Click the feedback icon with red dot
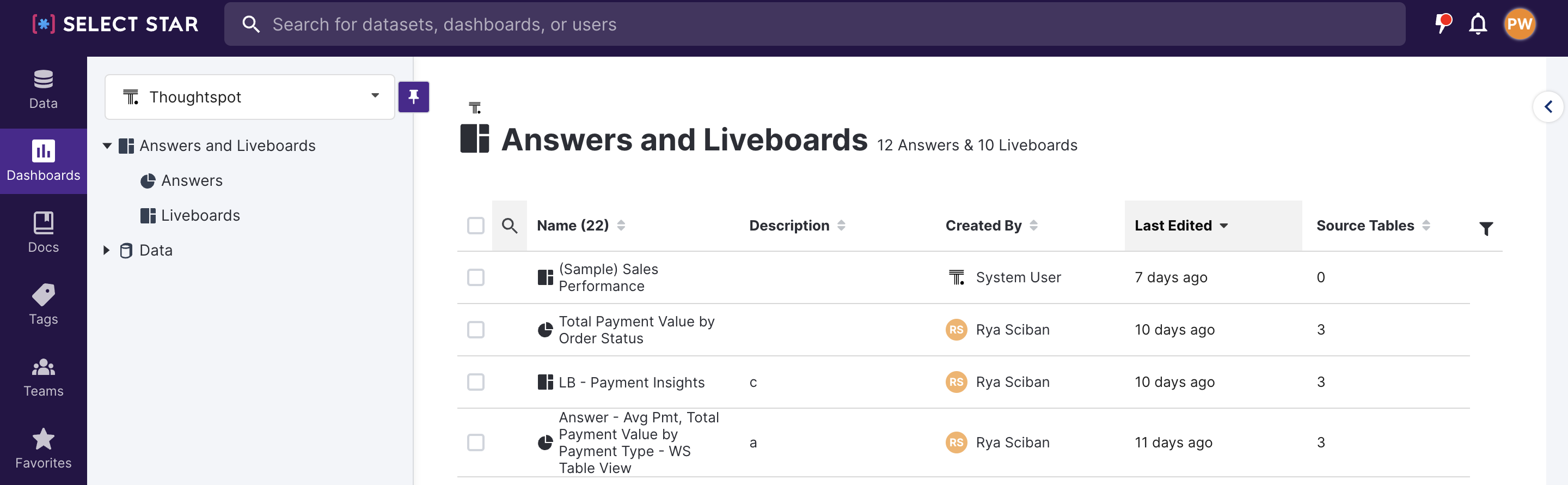 click(1443, 25)
